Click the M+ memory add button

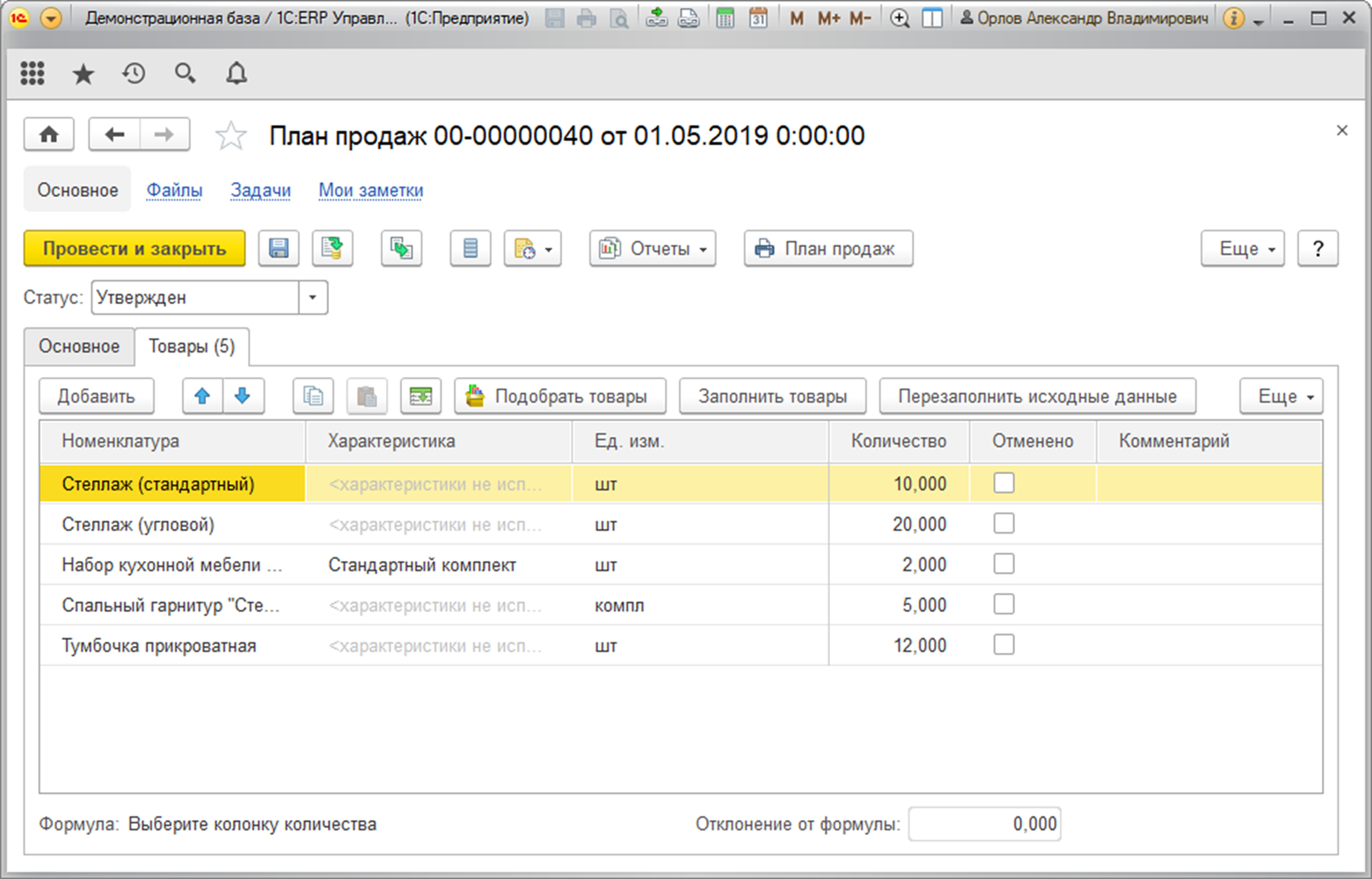pos(828,18)
